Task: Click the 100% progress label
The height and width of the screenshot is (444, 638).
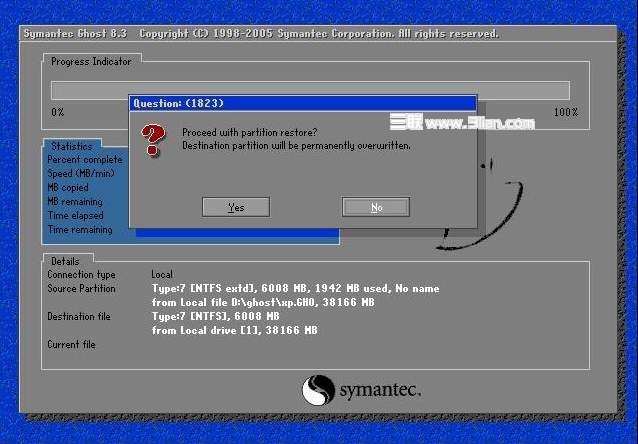Action: coord(566,112)
